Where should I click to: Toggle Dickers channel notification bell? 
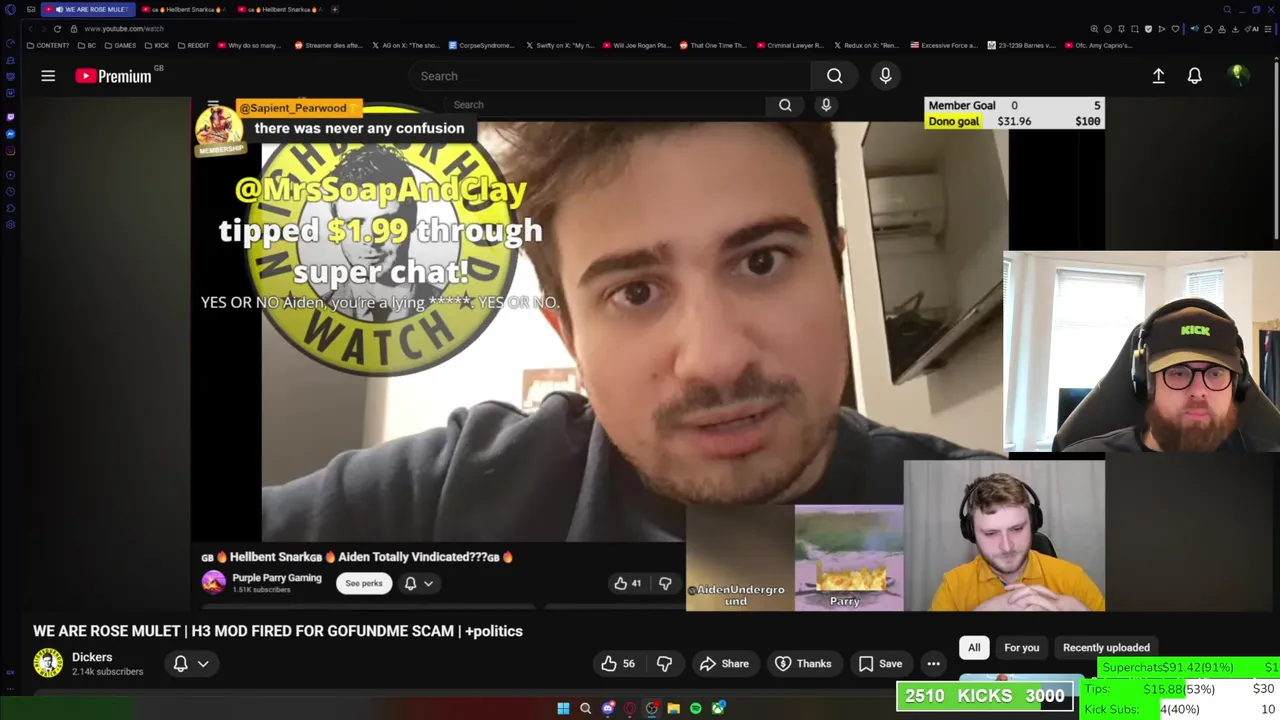[181, 664]
